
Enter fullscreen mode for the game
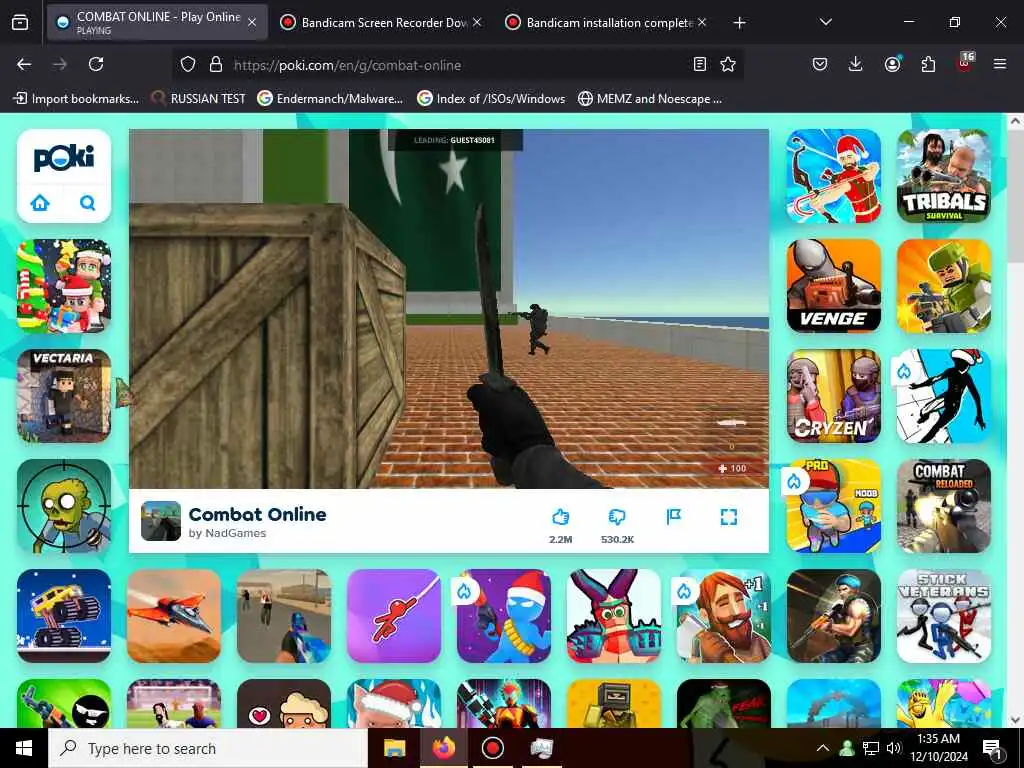point(729,517)
